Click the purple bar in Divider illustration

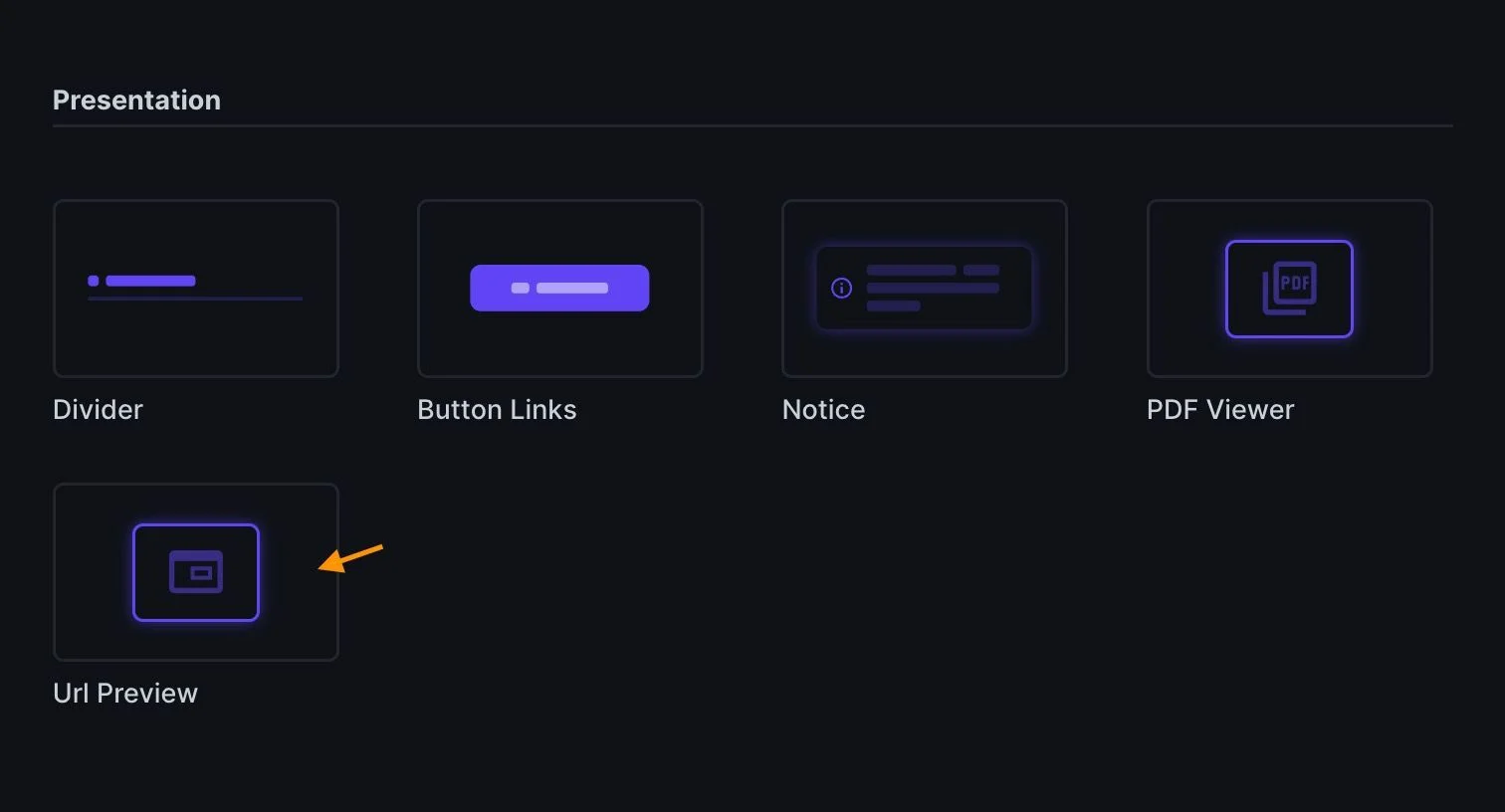pyautogui.click(x=150, y=281)
